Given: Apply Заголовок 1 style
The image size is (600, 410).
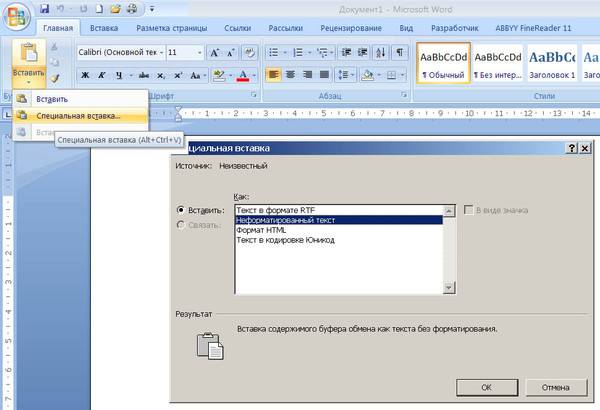Looking at the screenshot, I should [x=552, y=64].
